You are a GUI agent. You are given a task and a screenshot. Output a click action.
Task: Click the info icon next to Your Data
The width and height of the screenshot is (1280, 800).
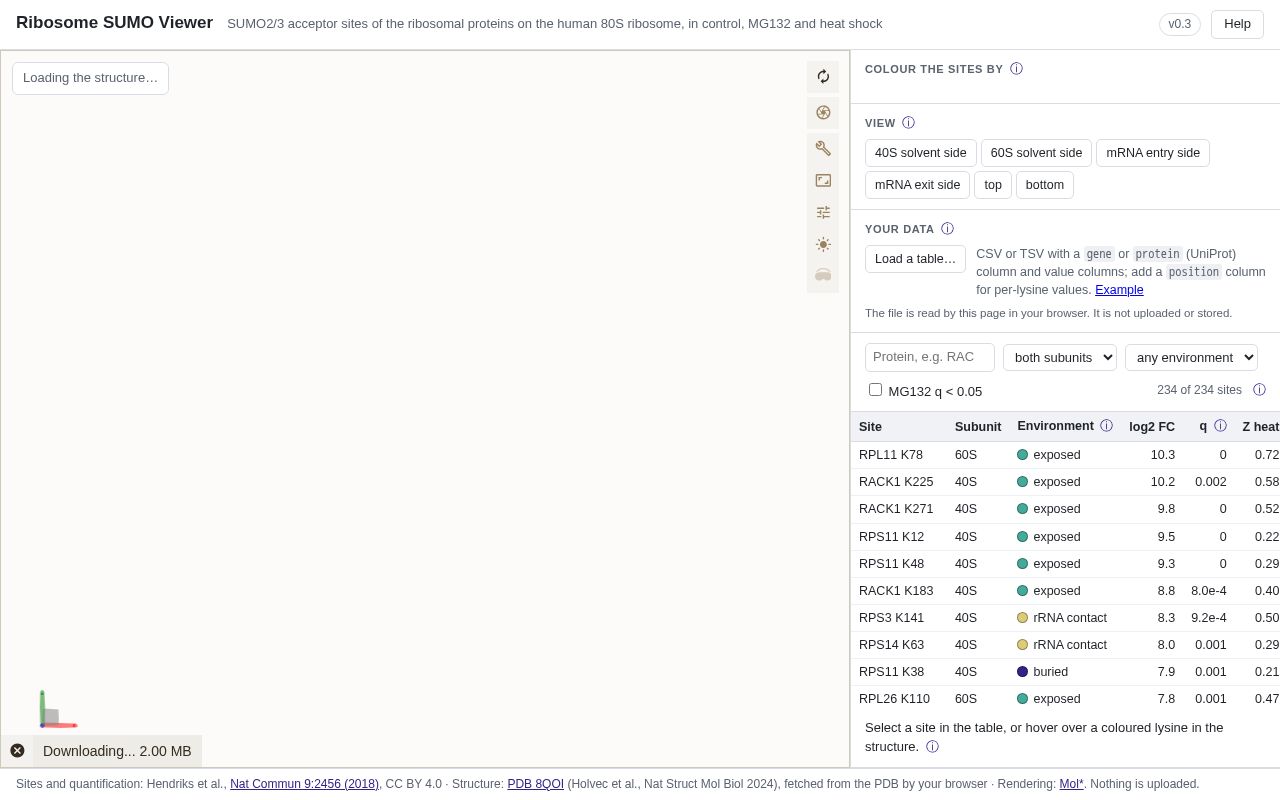(x=947, y=229)
